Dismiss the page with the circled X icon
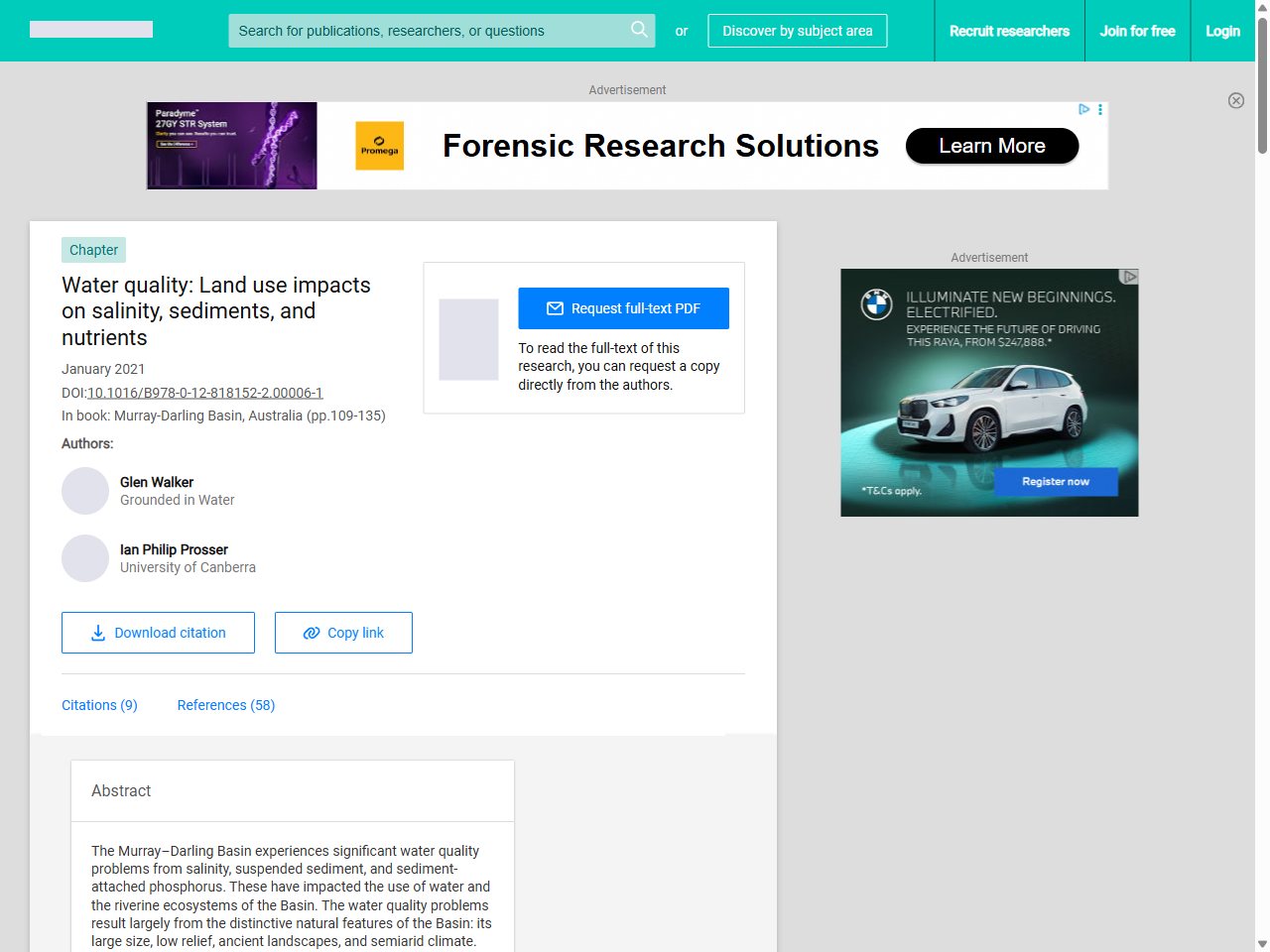The width and height of the screenshot is (1270, 952). (x=1236, y=100)
